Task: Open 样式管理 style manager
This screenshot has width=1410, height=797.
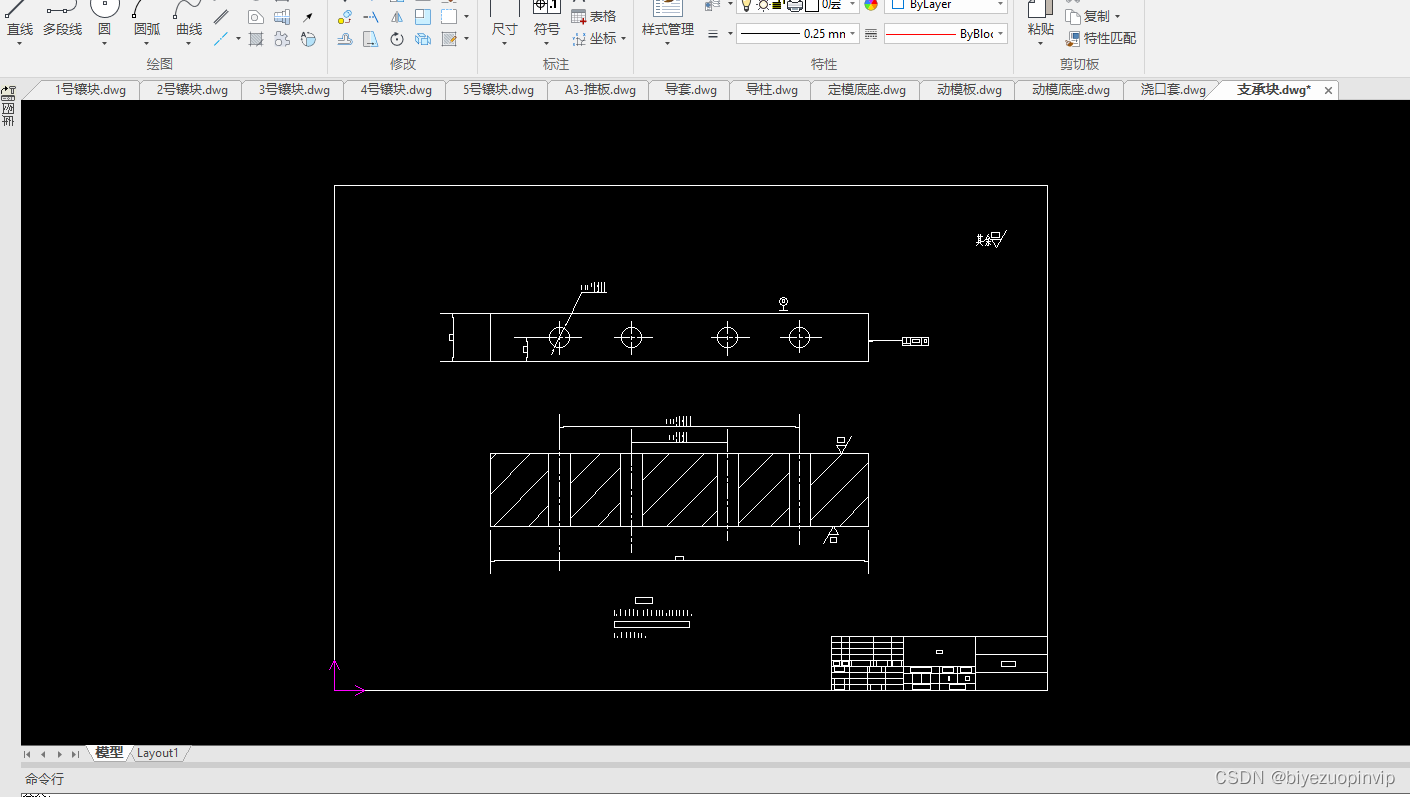Action: tap(668, 18)
